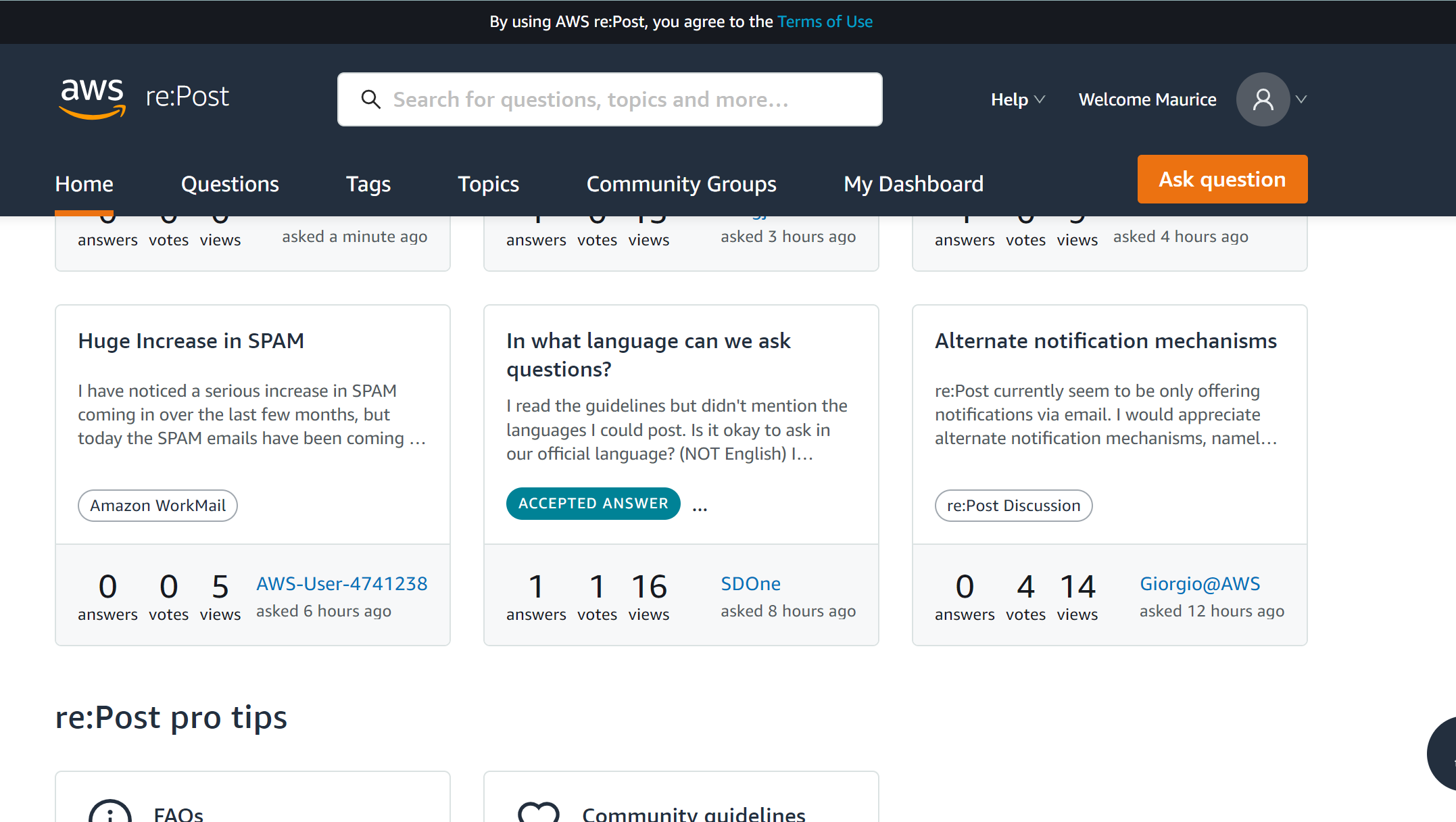
Task: Click the 16 views count
Action: [x=649, y=586]
